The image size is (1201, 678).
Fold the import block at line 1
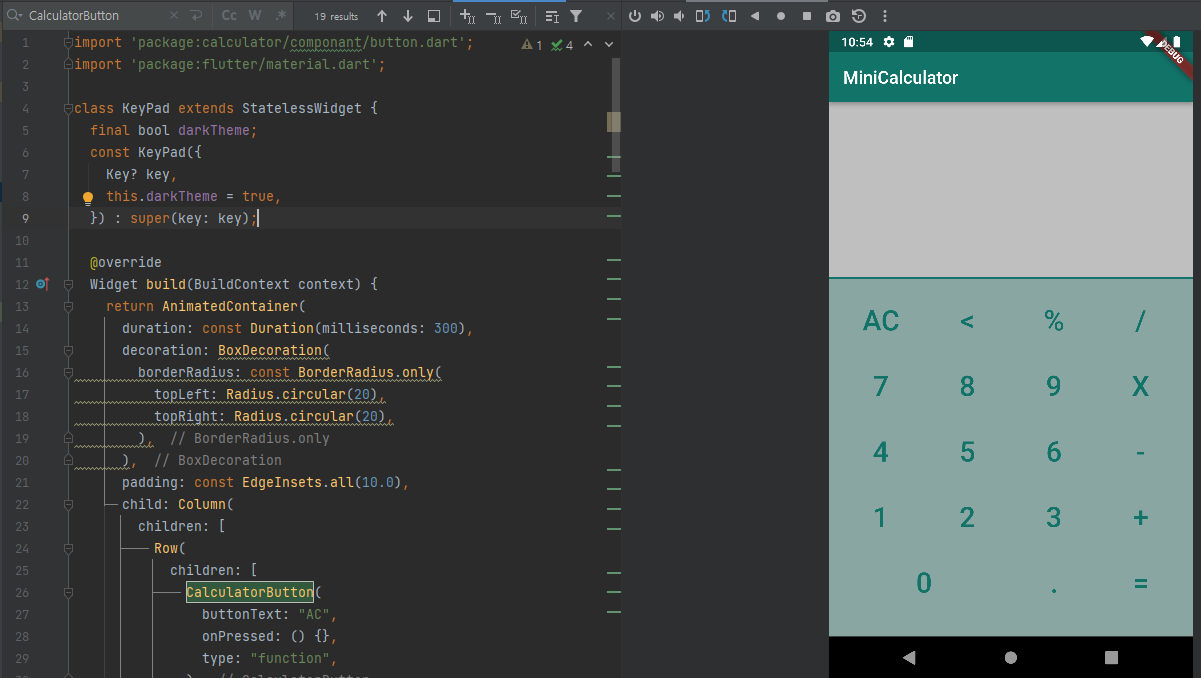68,42
